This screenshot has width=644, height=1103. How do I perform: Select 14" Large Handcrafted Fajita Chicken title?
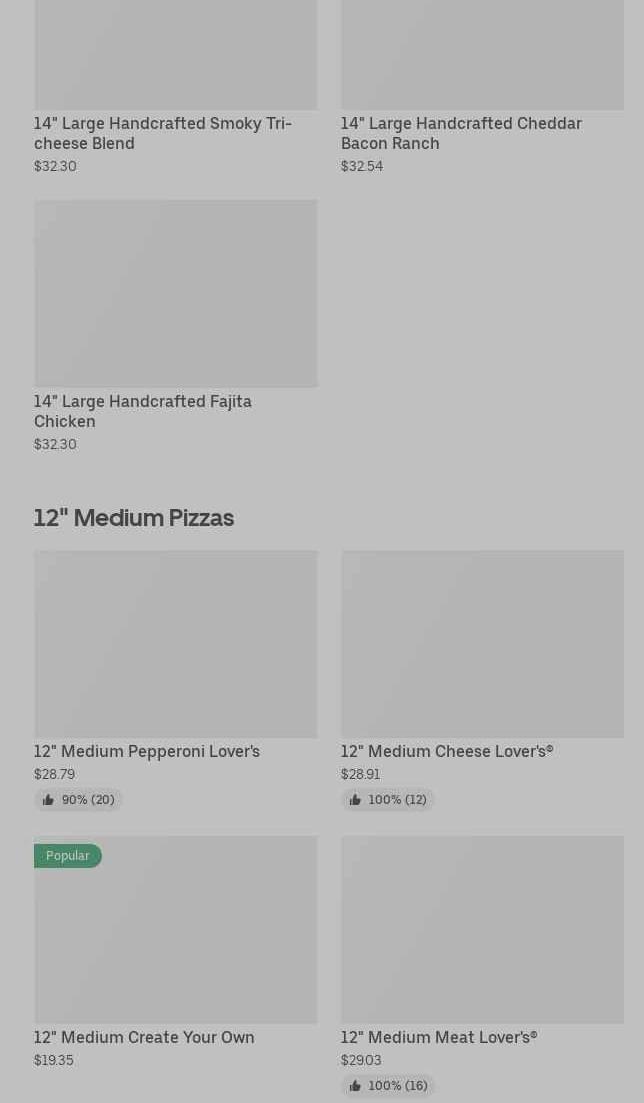click(142, 411)
